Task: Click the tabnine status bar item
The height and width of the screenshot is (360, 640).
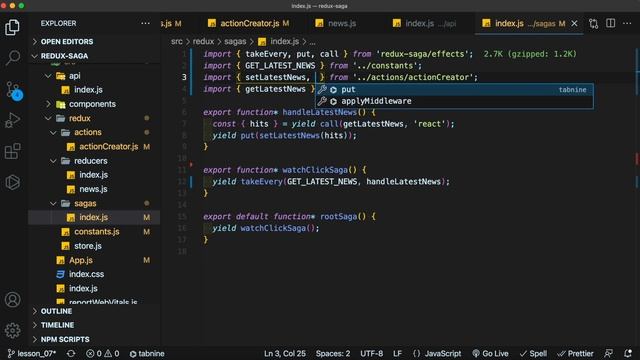Action: [x=147, y=353]
